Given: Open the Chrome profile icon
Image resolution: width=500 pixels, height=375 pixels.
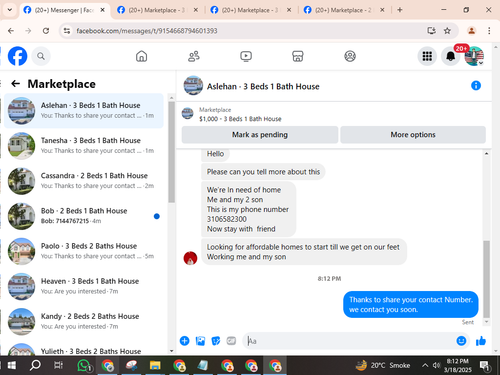Looking at the screenshot, I should [471, 31].
